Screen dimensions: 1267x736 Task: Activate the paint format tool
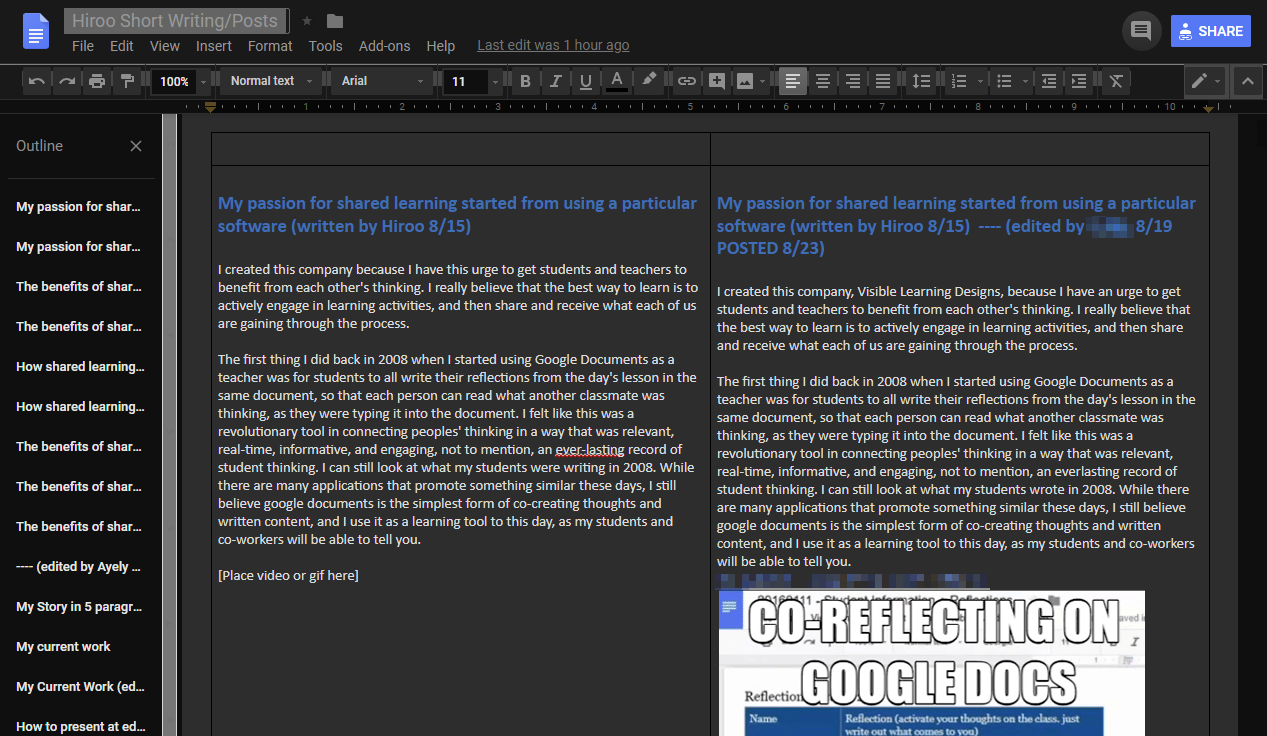[x=127, y=81]
